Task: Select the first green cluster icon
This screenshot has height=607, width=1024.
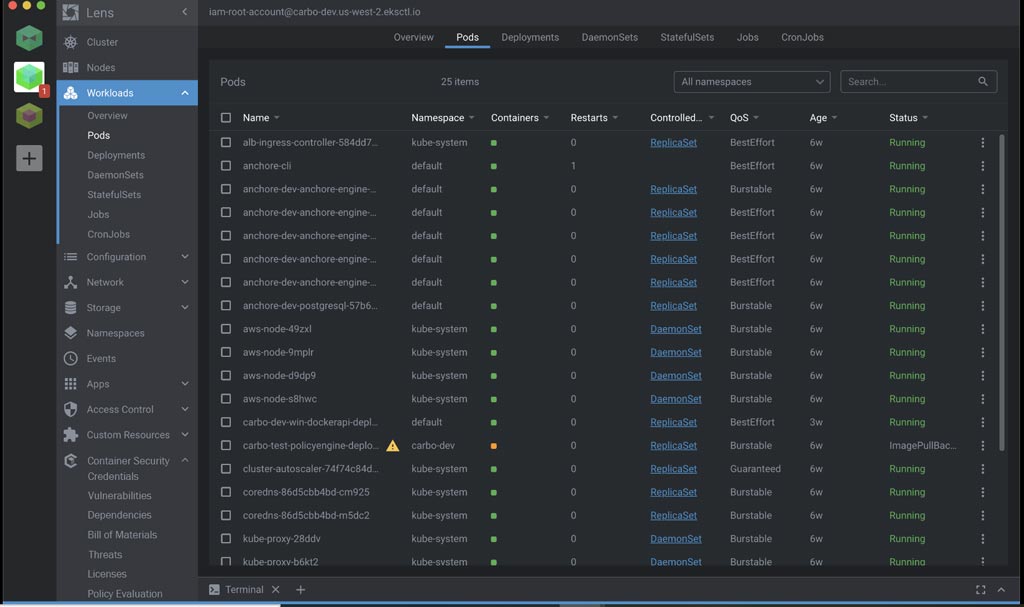Action: tap(29, 39)
